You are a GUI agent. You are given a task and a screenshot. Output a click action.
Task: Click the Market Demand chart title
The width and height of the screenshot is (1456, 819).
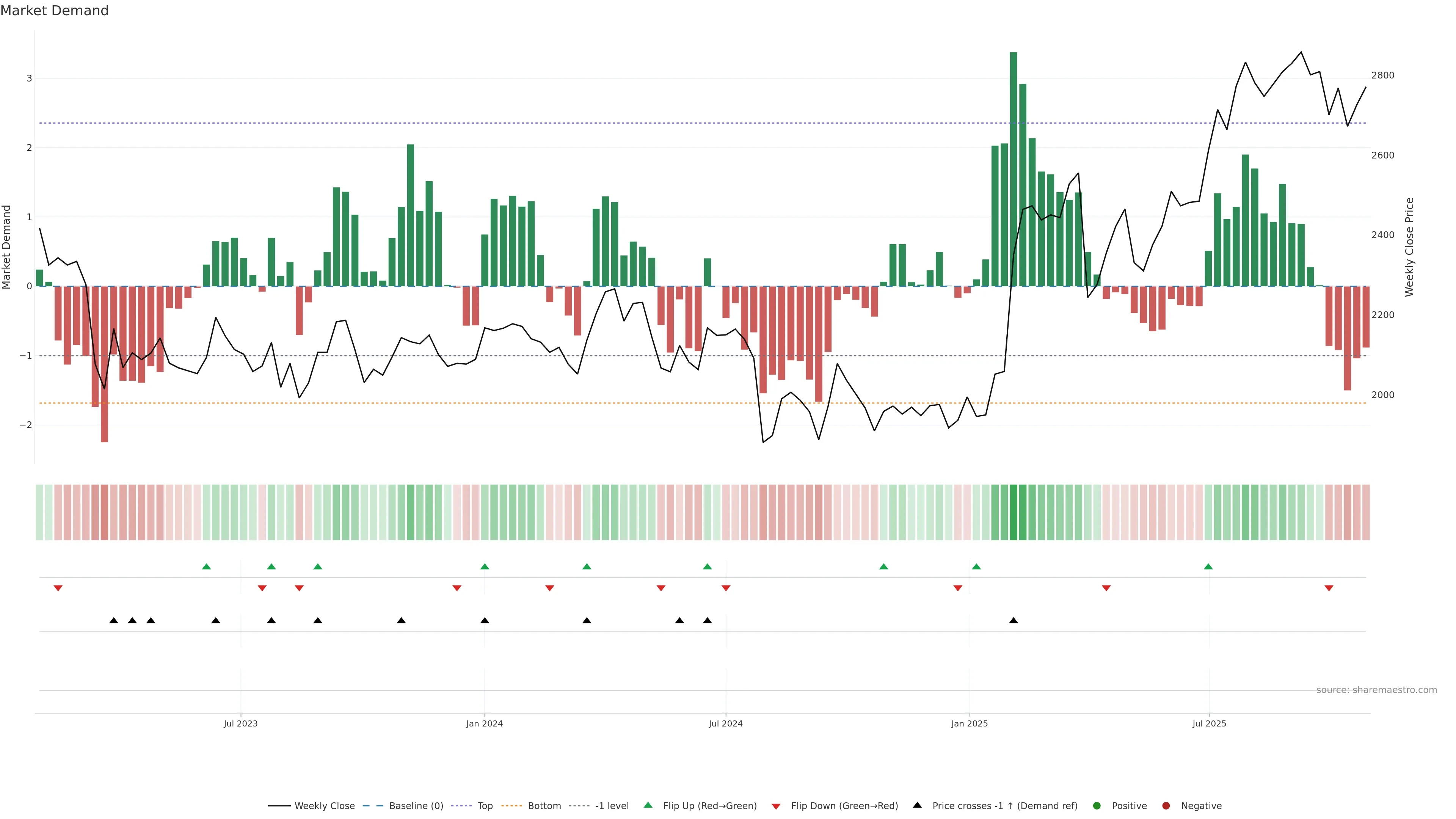pyautogui.click(x=54, y=11)
